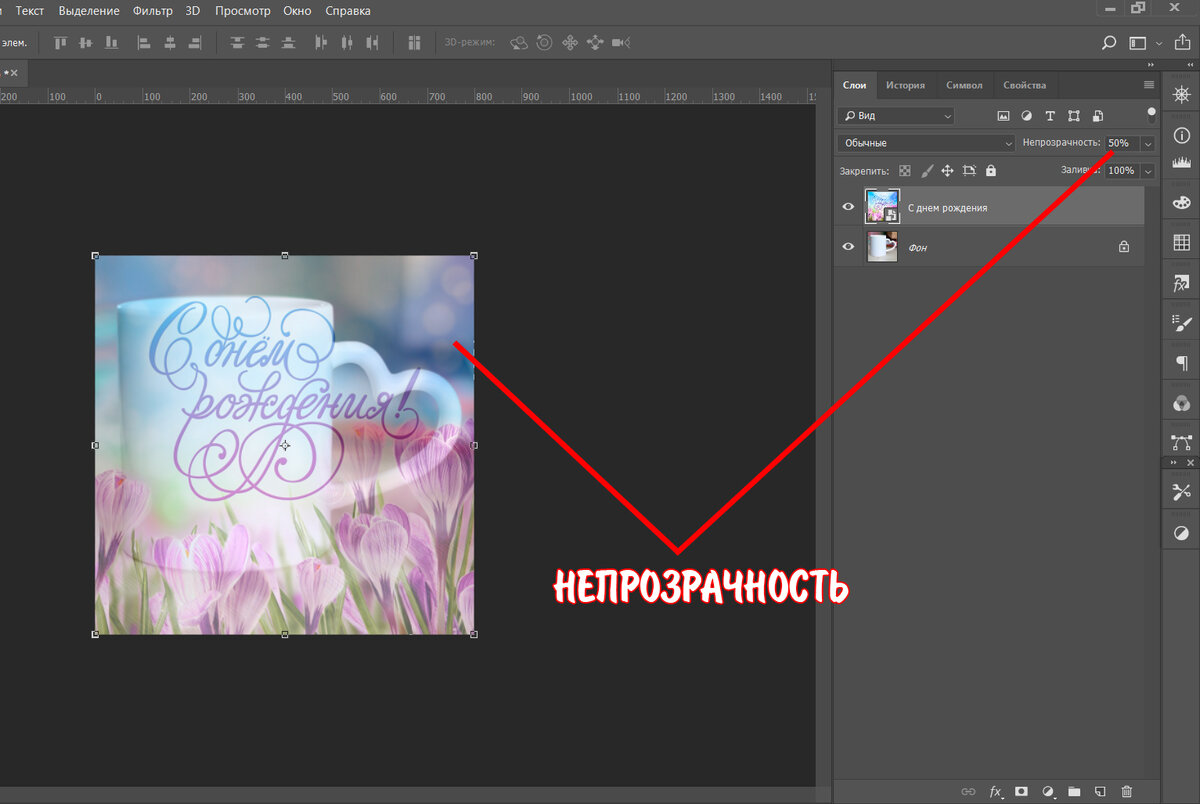Image resolution: width=1200 pixels, height=804 pixels.
Task: Click the auto-align layers icon
Action: (414, 43)
